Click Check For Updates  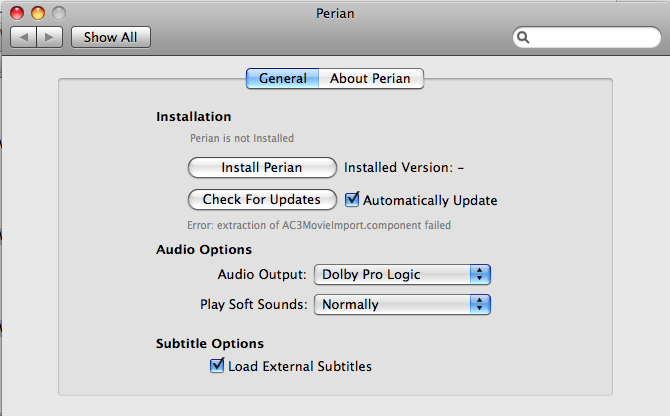[x=262, y=199]
